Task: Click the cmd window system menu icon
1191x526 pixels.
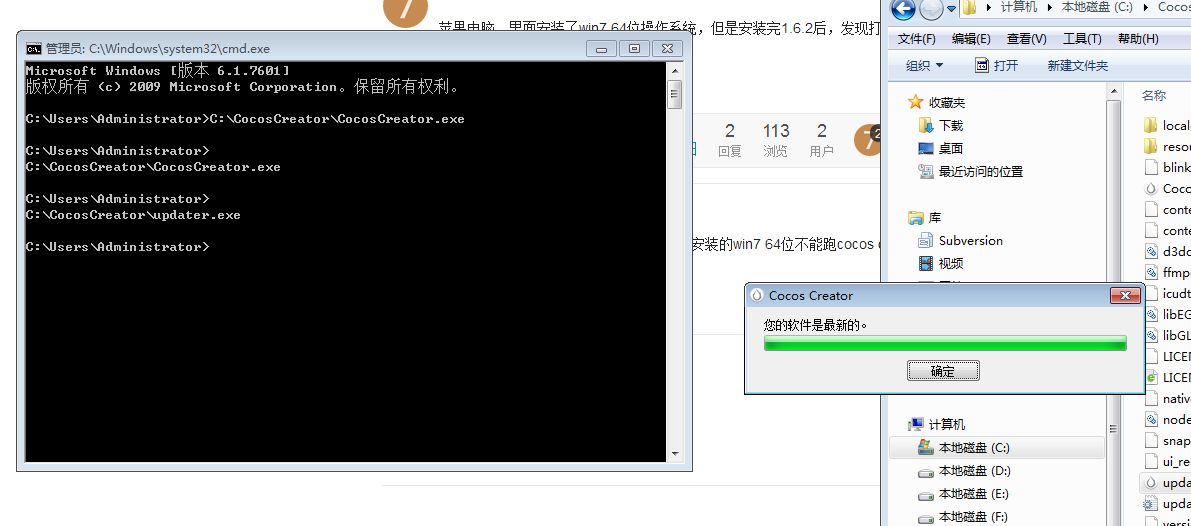Action: pos(33,49)
